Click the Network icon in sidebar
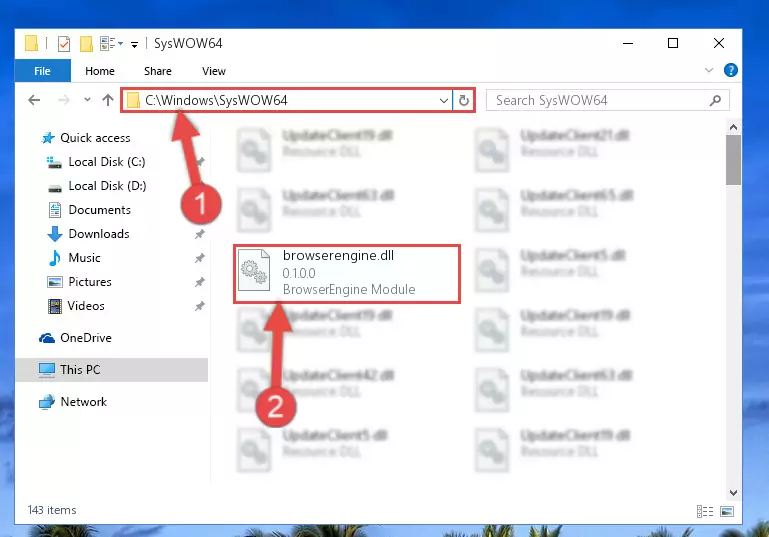The width and height of the screenshot is (769, 537). (47, 402)
